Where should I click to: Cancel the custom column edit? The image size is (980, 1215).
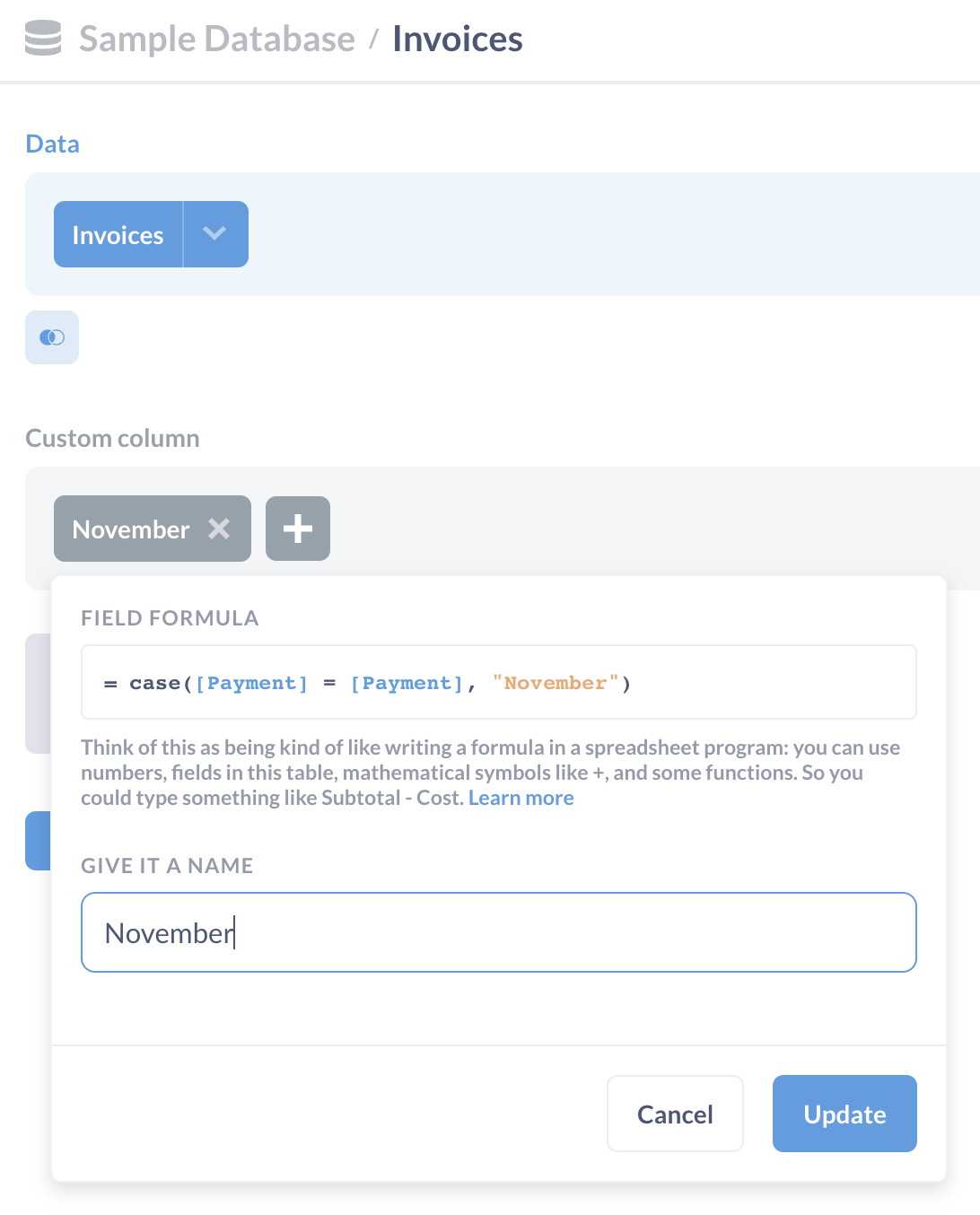pyautogui.click(x=675, y=1114)
